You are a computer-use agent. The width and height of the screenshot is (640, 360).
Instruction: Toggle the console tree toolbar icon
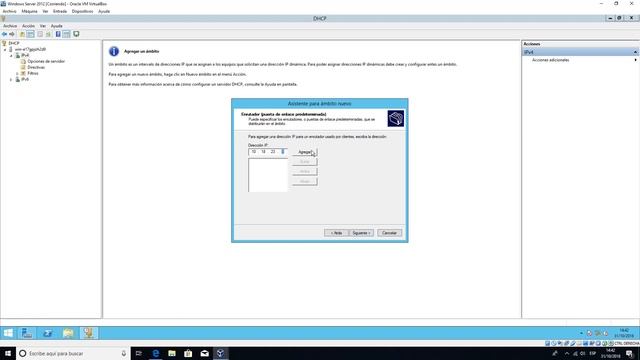[x=31, y=34]
